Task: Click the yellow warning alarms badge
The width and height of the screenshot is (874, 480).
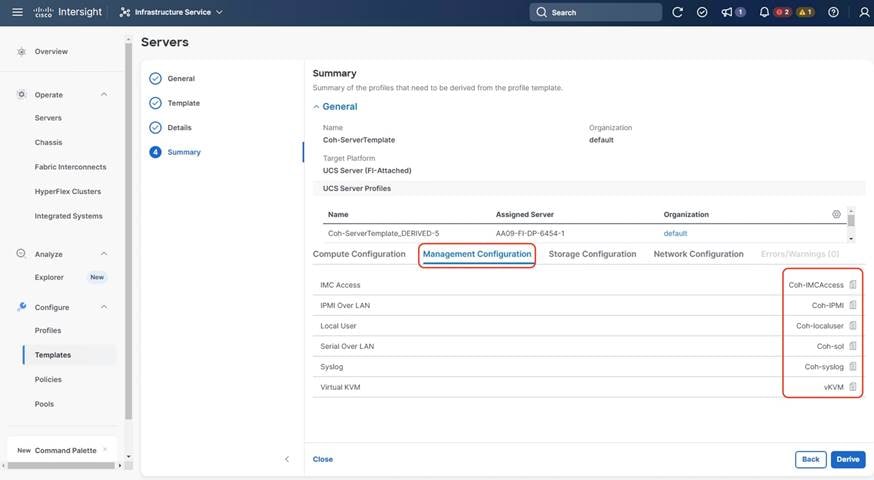Action: pyautogui.click(x=805, y=12)
